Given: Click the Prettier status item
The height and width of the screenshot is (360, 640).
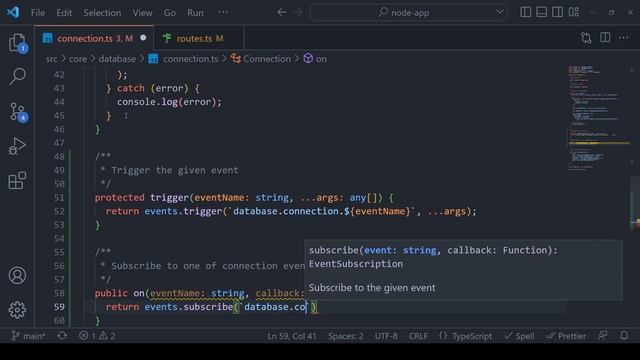Looking at the screenshot, I should (x=566, y=336).
